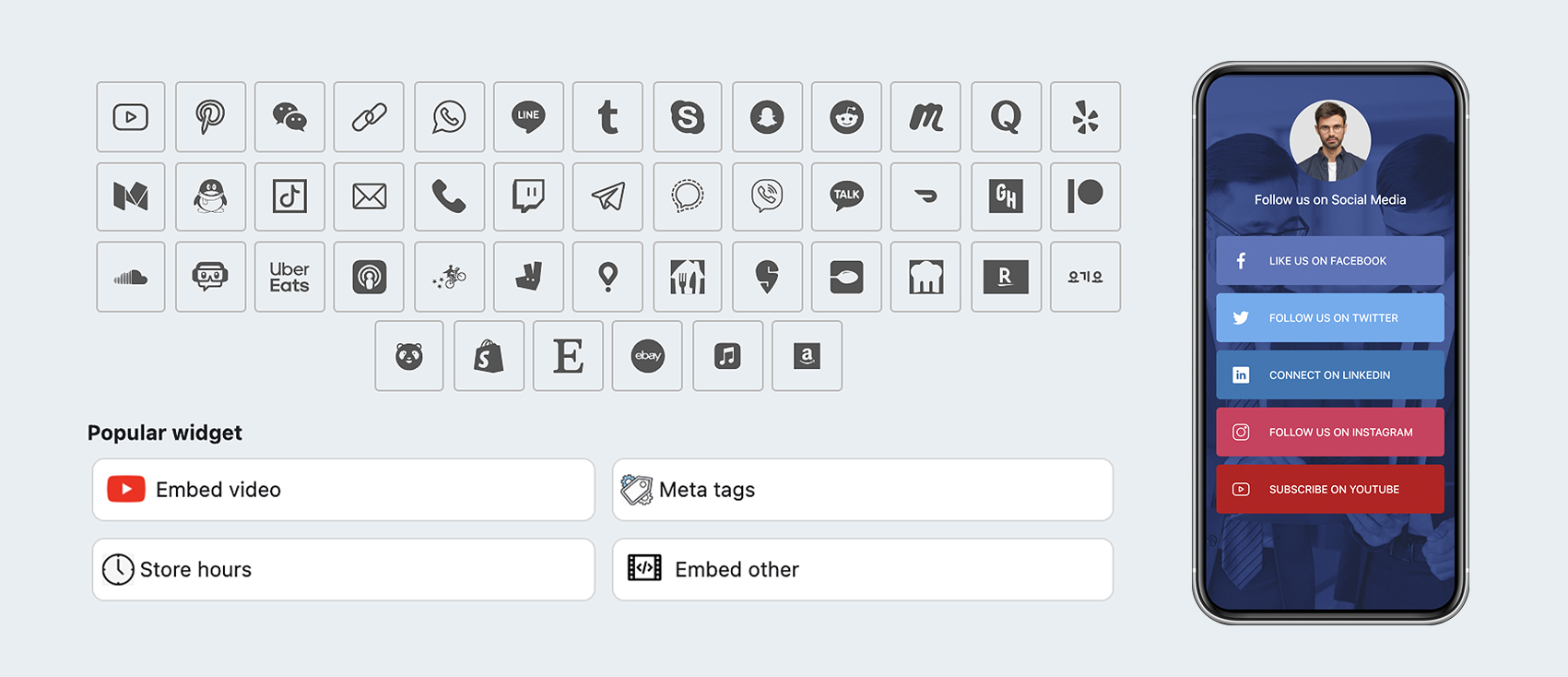Pick the KakaoTalk TALK icon

pyautogui.click(x=846, y=196)
